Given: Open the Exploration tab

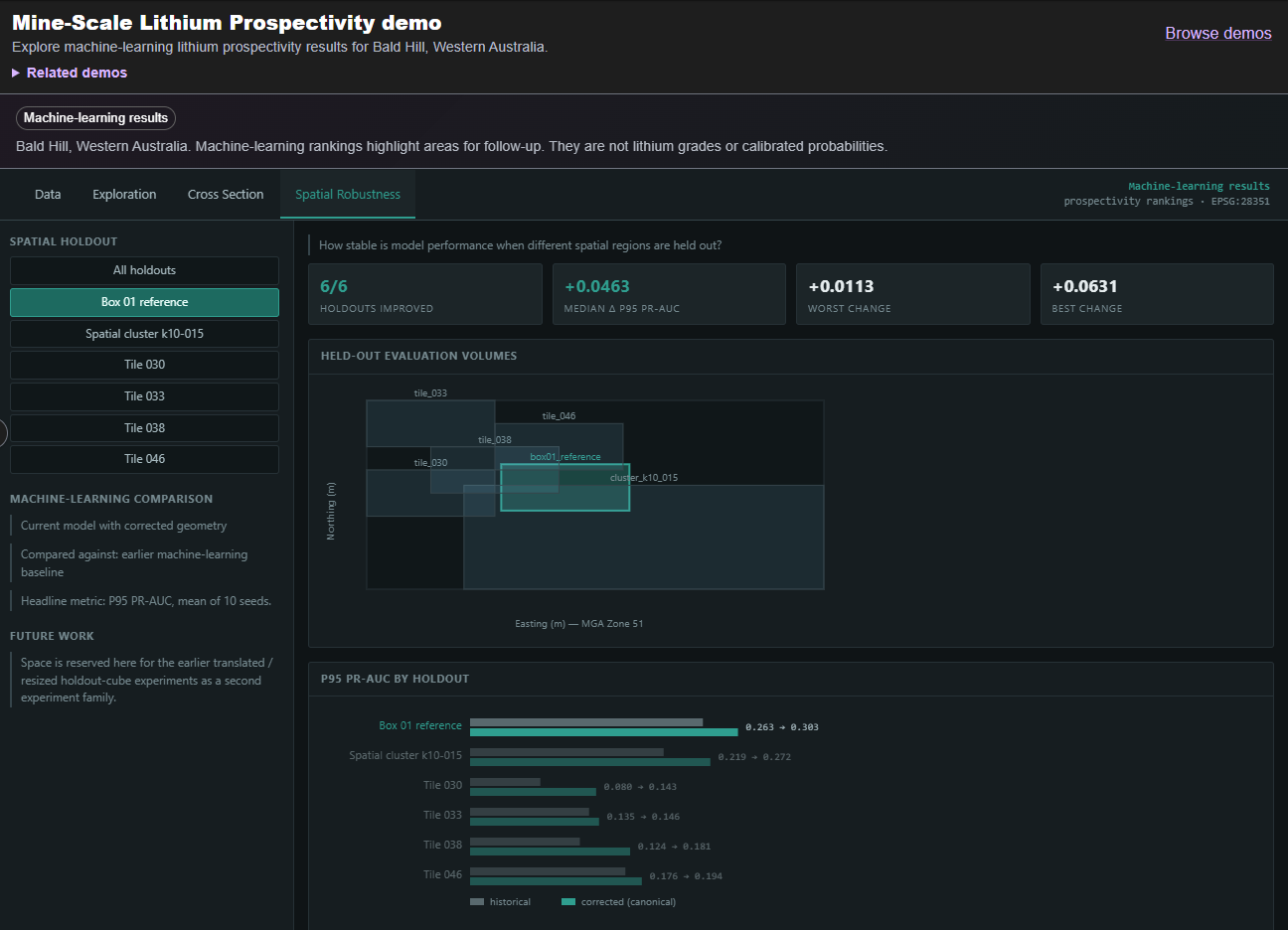Looking at the screenshot, I should [x=124, y=195].
